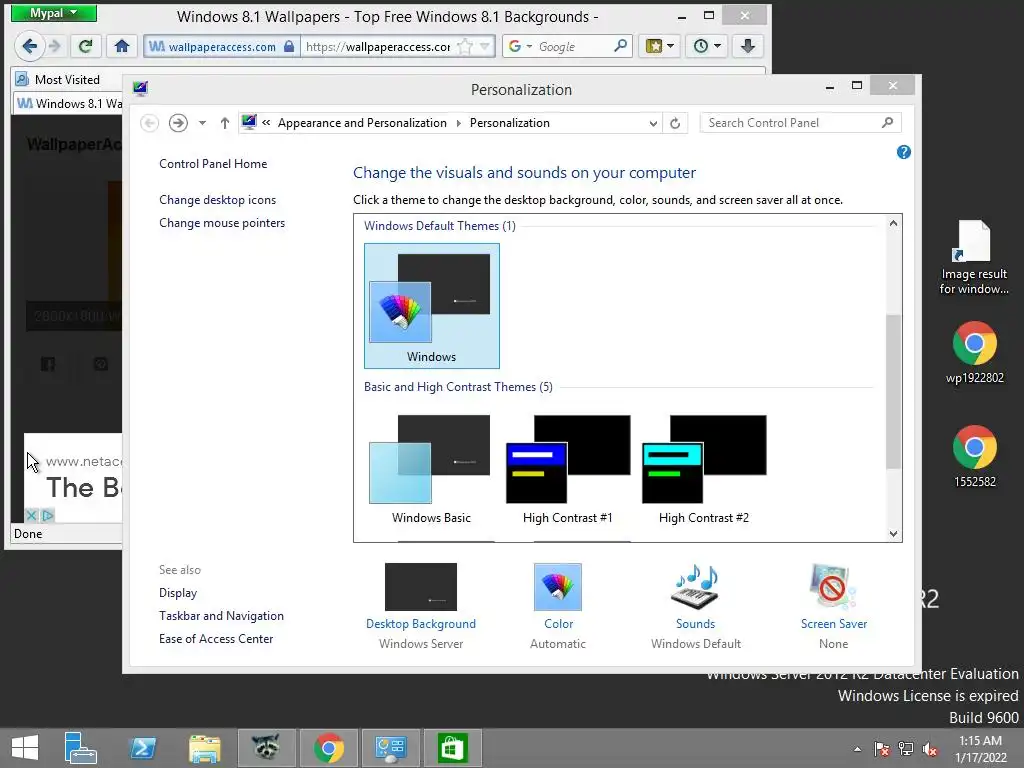1024x768 pixels.
Task: Select Image result for window desktop shortcut
Action: pos(974,257)
